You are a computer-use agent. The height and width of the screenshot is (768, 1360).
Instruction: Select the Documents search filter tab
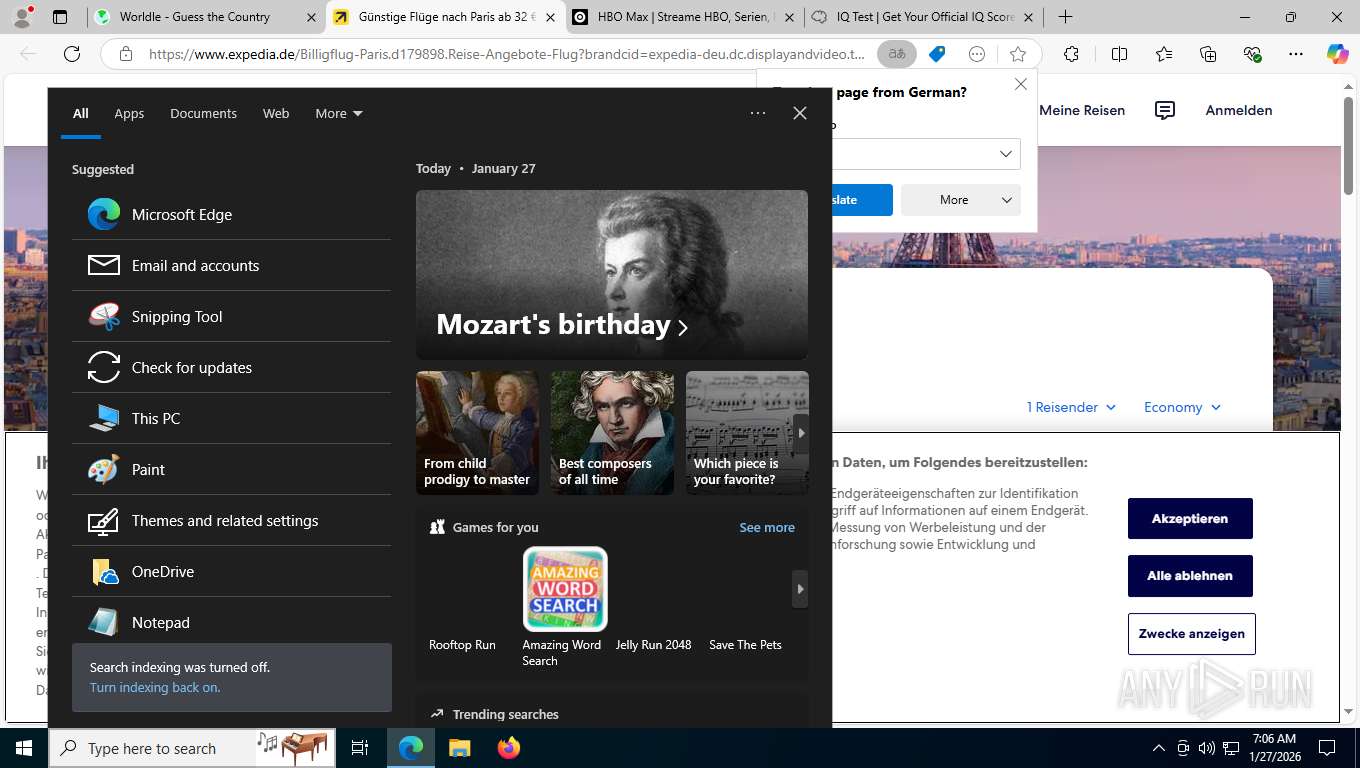tap(203, 113)
